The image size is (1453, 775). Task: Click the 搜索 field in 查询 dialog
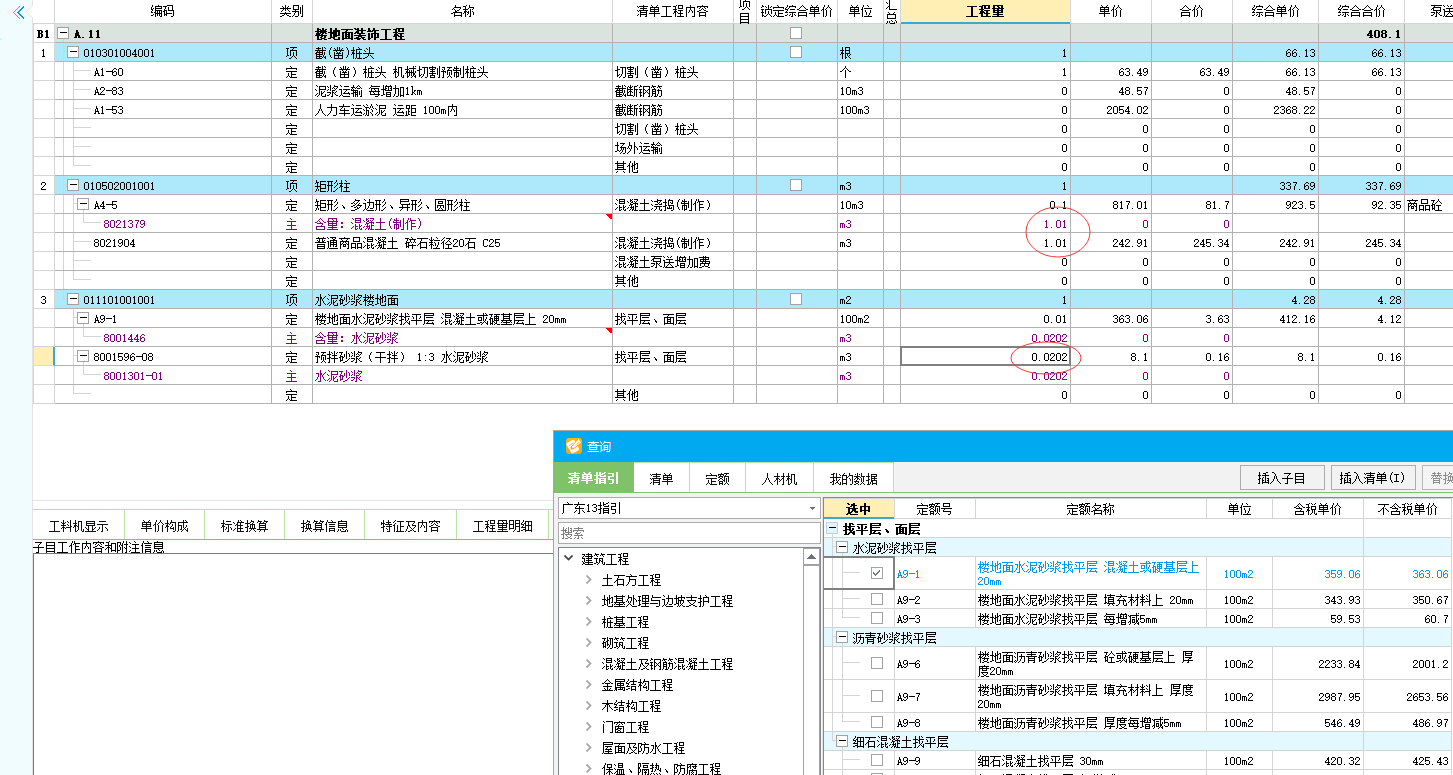(688, 534)
